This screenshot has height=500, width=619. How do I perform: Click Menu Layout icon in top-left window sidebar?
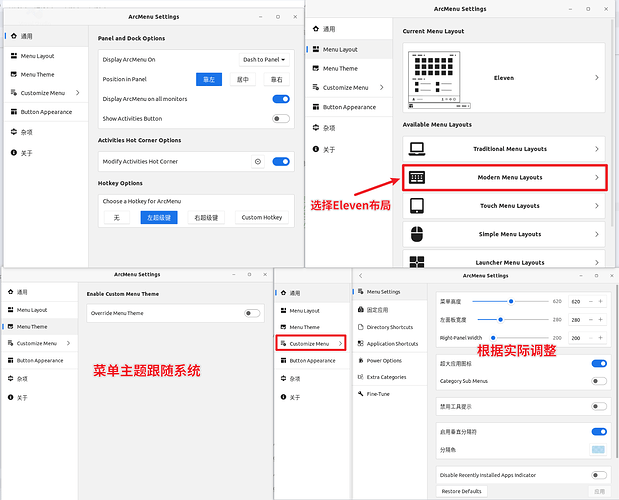[14, 56]
